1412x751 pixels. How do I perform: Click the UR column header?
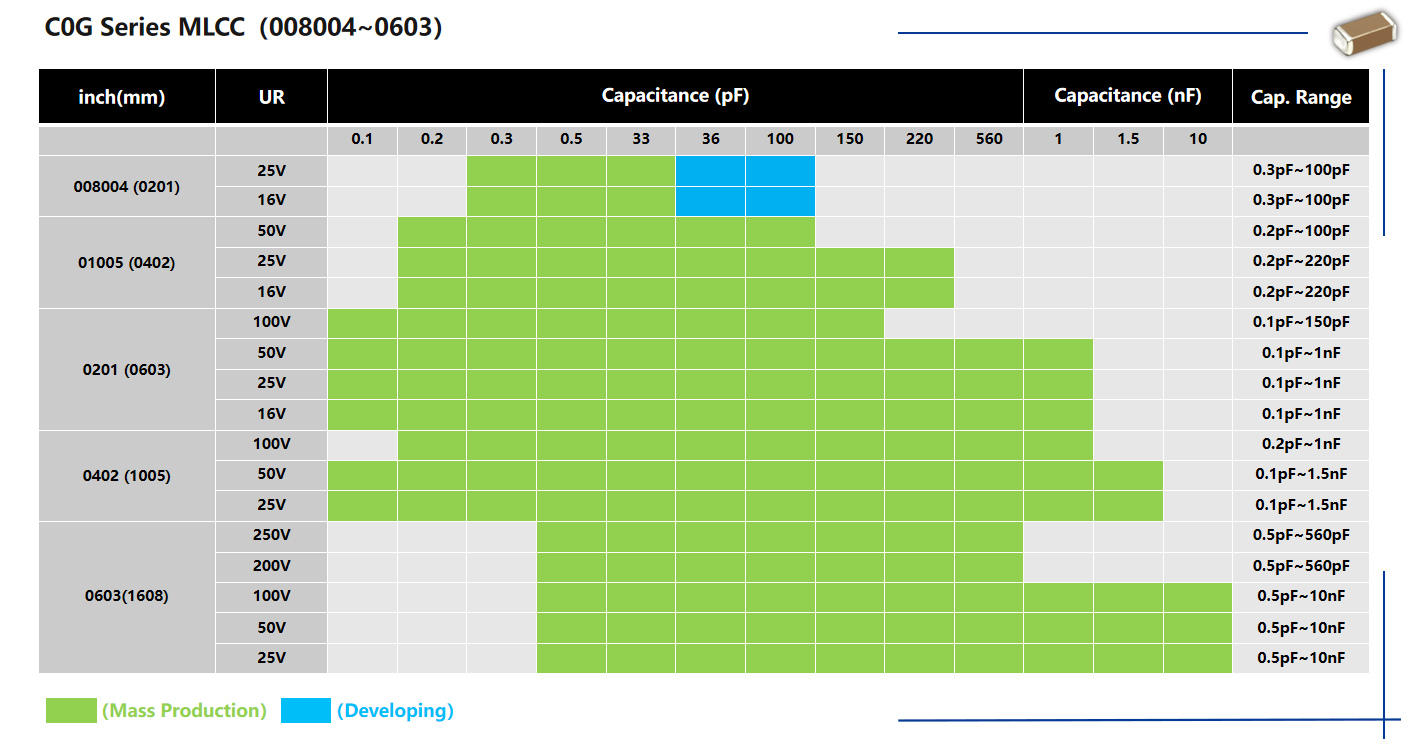tap(271, 97)
